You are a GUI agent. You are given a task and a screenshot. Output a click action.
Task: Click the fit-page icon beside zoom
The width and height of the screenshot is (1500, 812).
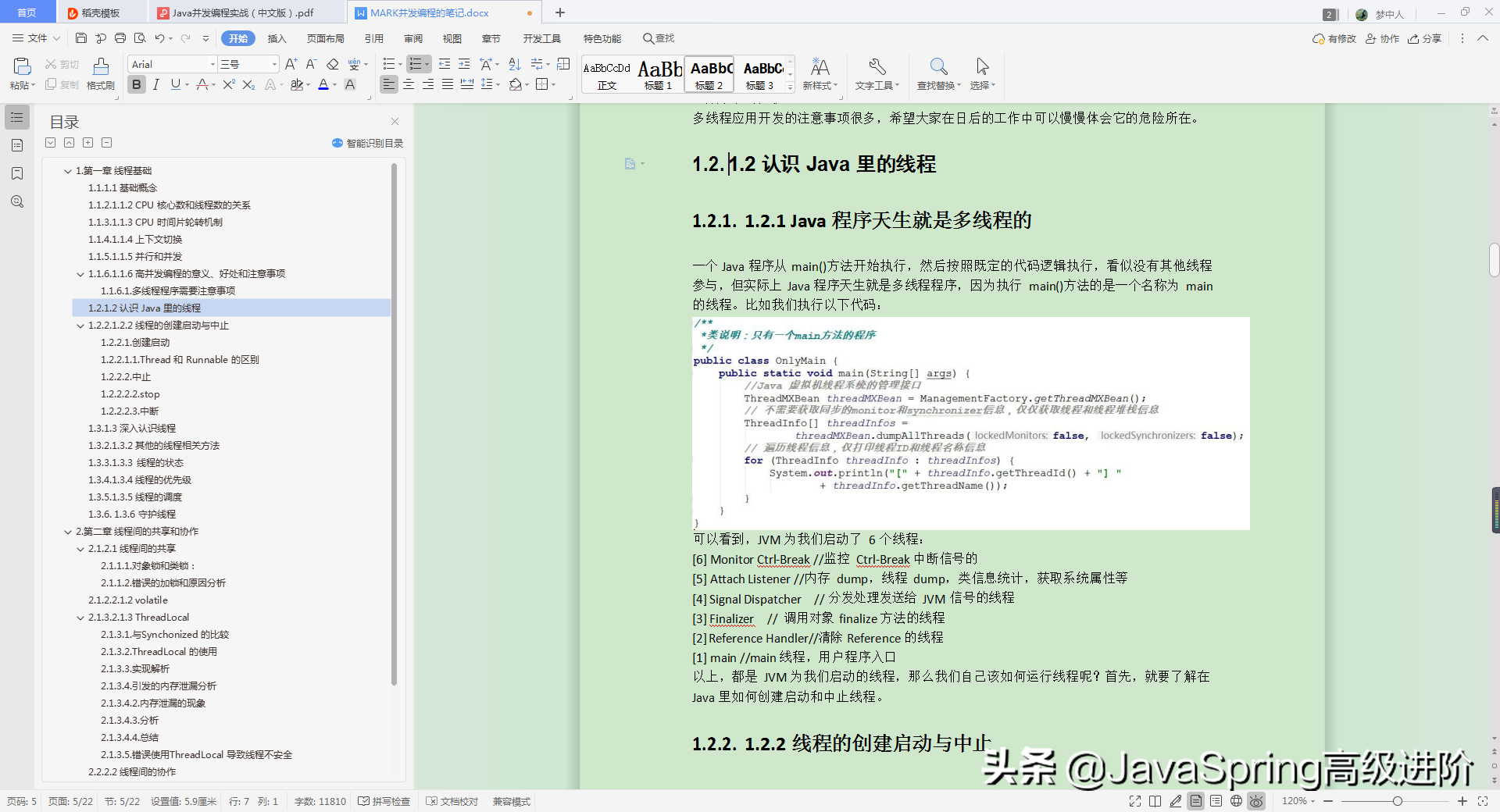pyautogui.click(x=1482, y=801)
